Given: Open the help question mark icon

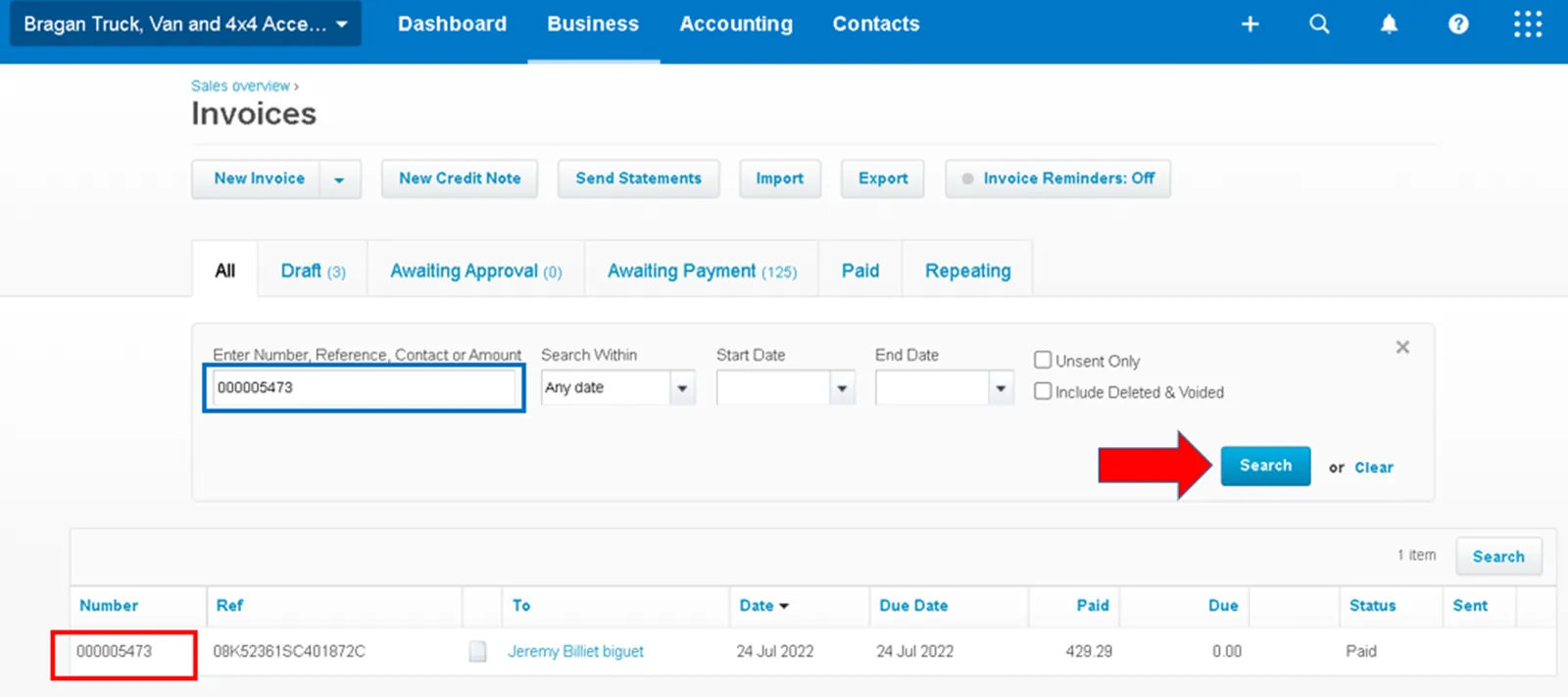Looking at the screenshot, I should [1458, 24].
